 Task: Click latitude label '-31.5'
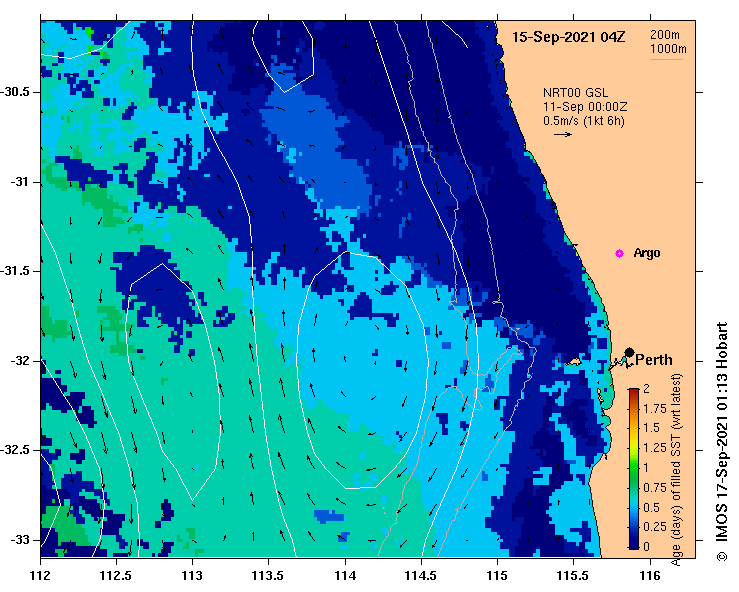pyautogui.click(x=15, y=271)
